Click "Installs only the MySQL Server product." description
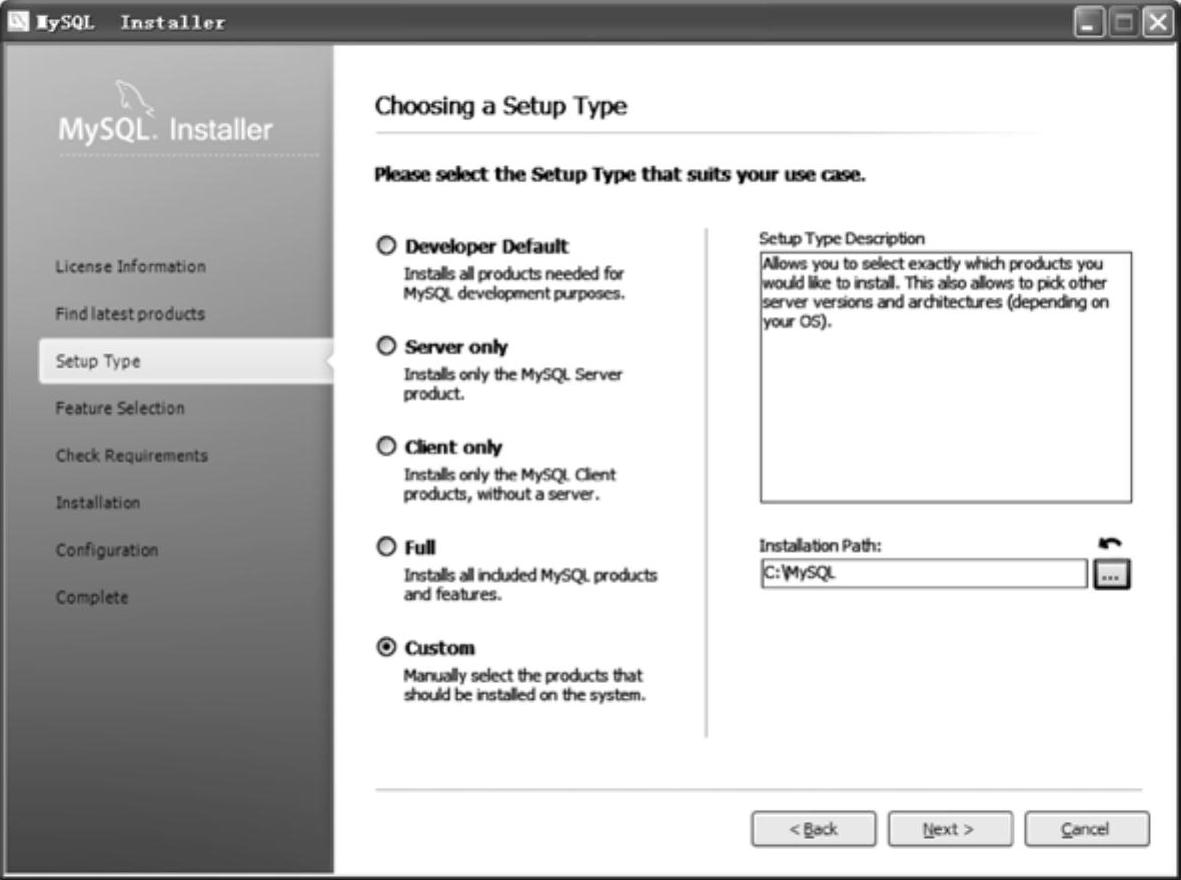The width and height of the screenshot is (1181, 880). pyautogui.click(x=513, y=383)
